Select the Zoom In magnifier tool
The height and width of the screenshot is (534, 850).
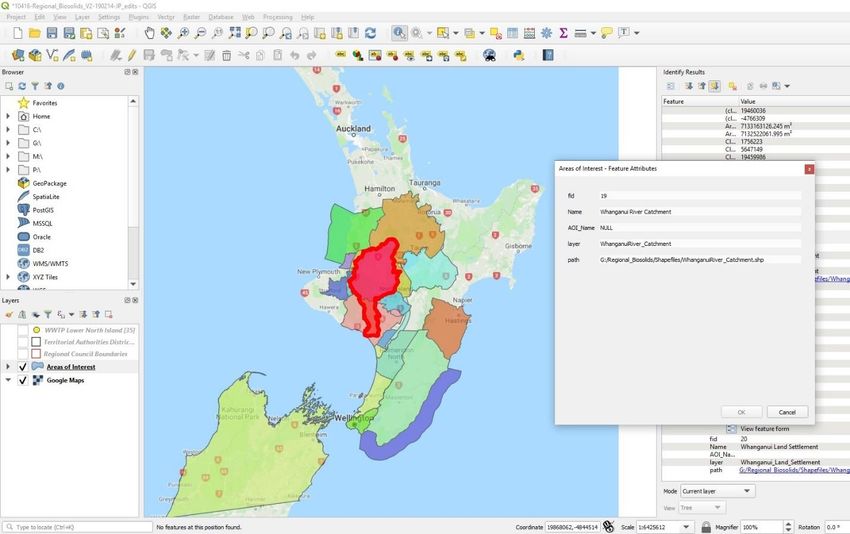click(x=183, y=33)
